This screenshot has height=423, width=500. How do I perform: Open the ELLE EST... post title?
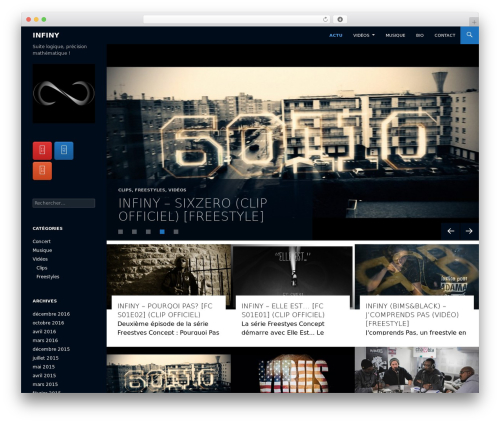[283, 310]
